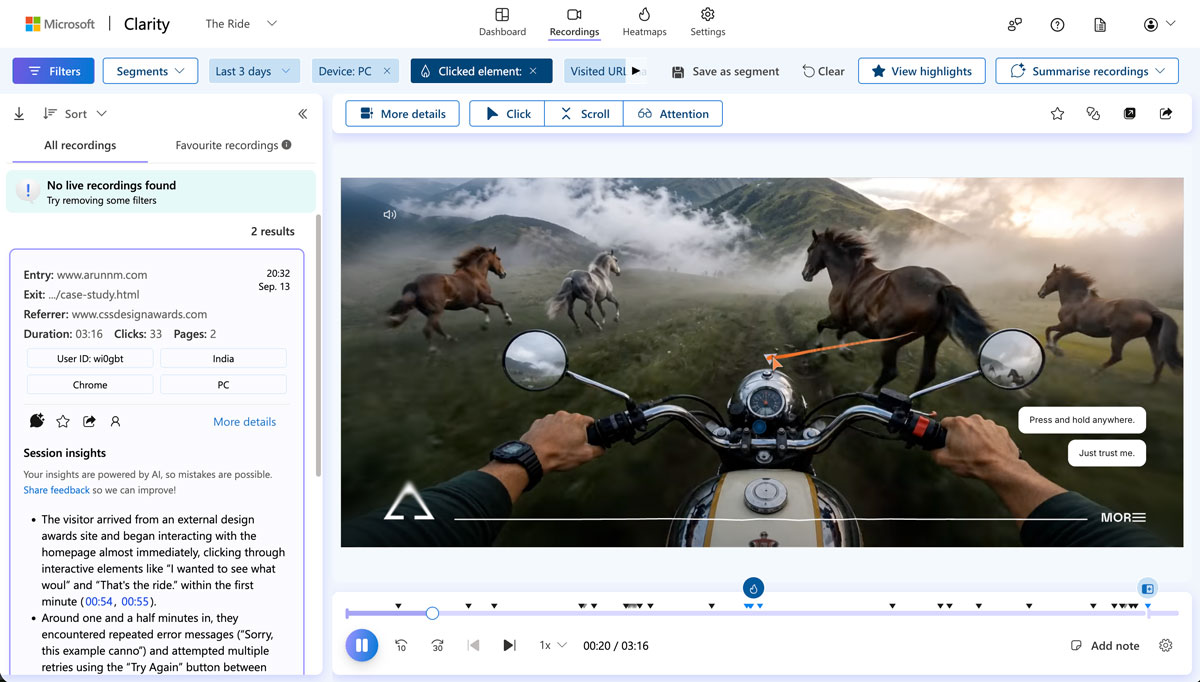
Task: Open the Sort dropdown
Action: point(75,114)
